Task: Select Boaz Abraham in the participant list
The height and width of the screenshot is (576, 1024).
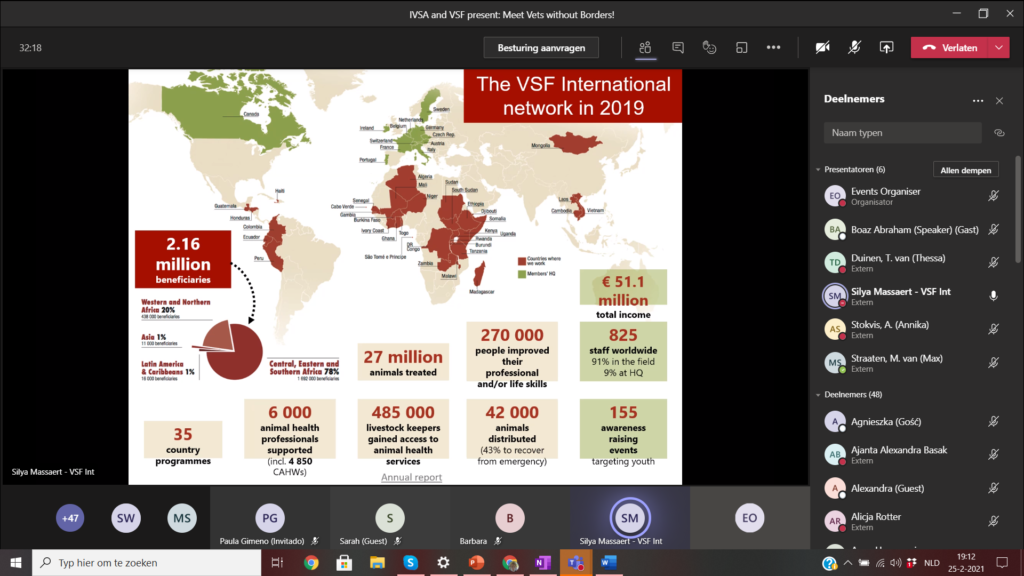Action: point(900,229)
